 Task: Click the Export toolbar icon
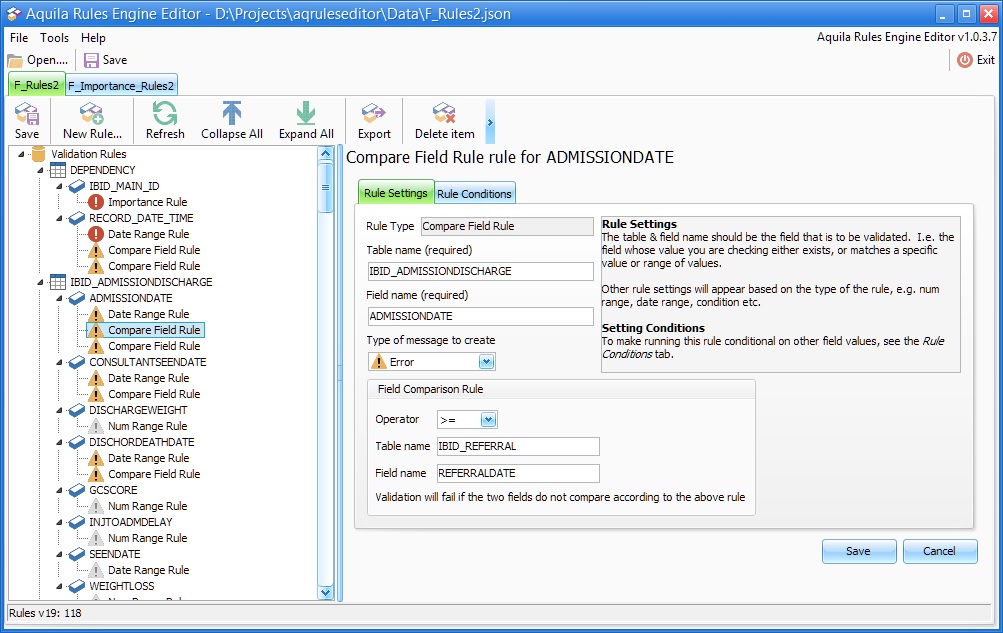click(374, 113)
